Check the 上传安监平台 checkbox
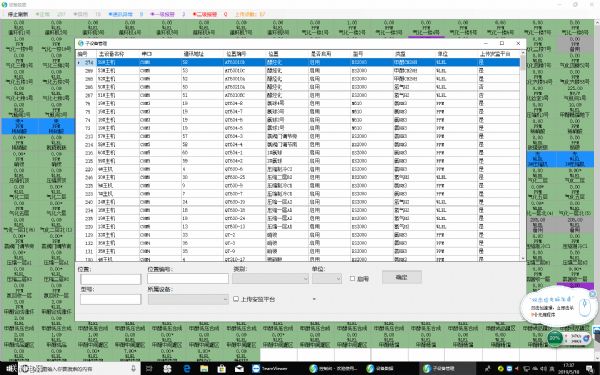Image resolution: width=600 pixels, height=375 pixels. tap(236, 299)
